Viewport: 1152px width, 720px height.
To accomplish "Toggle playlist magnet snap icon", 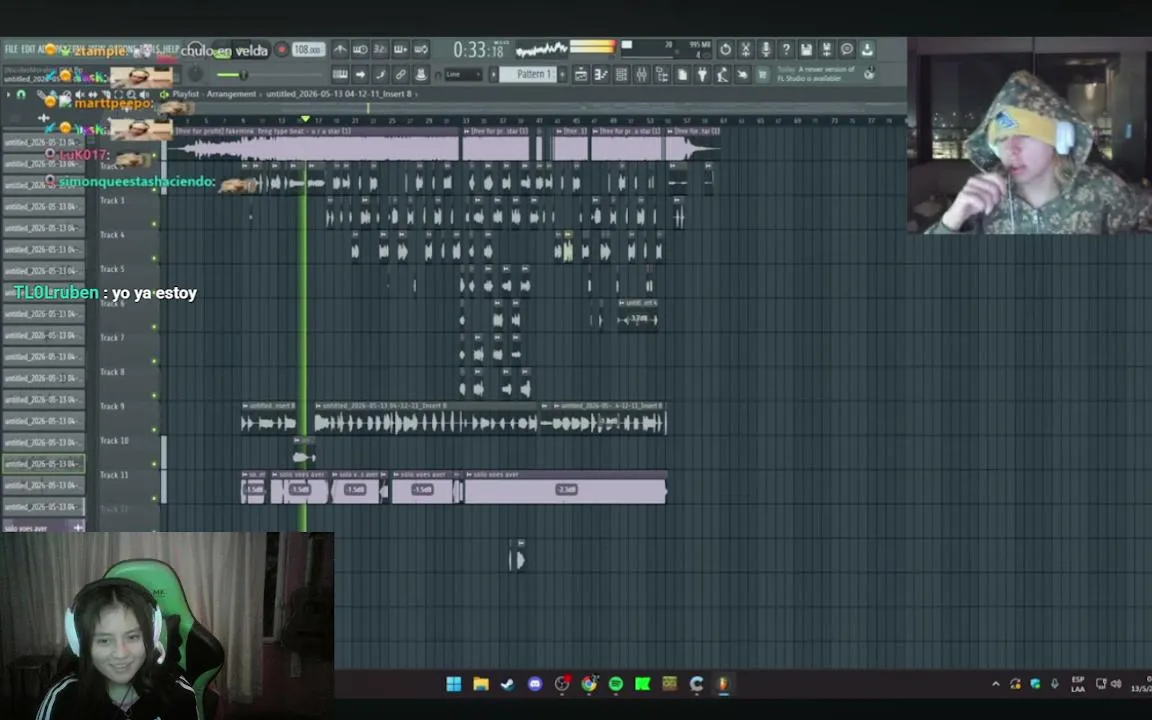I will click(21, 94).
